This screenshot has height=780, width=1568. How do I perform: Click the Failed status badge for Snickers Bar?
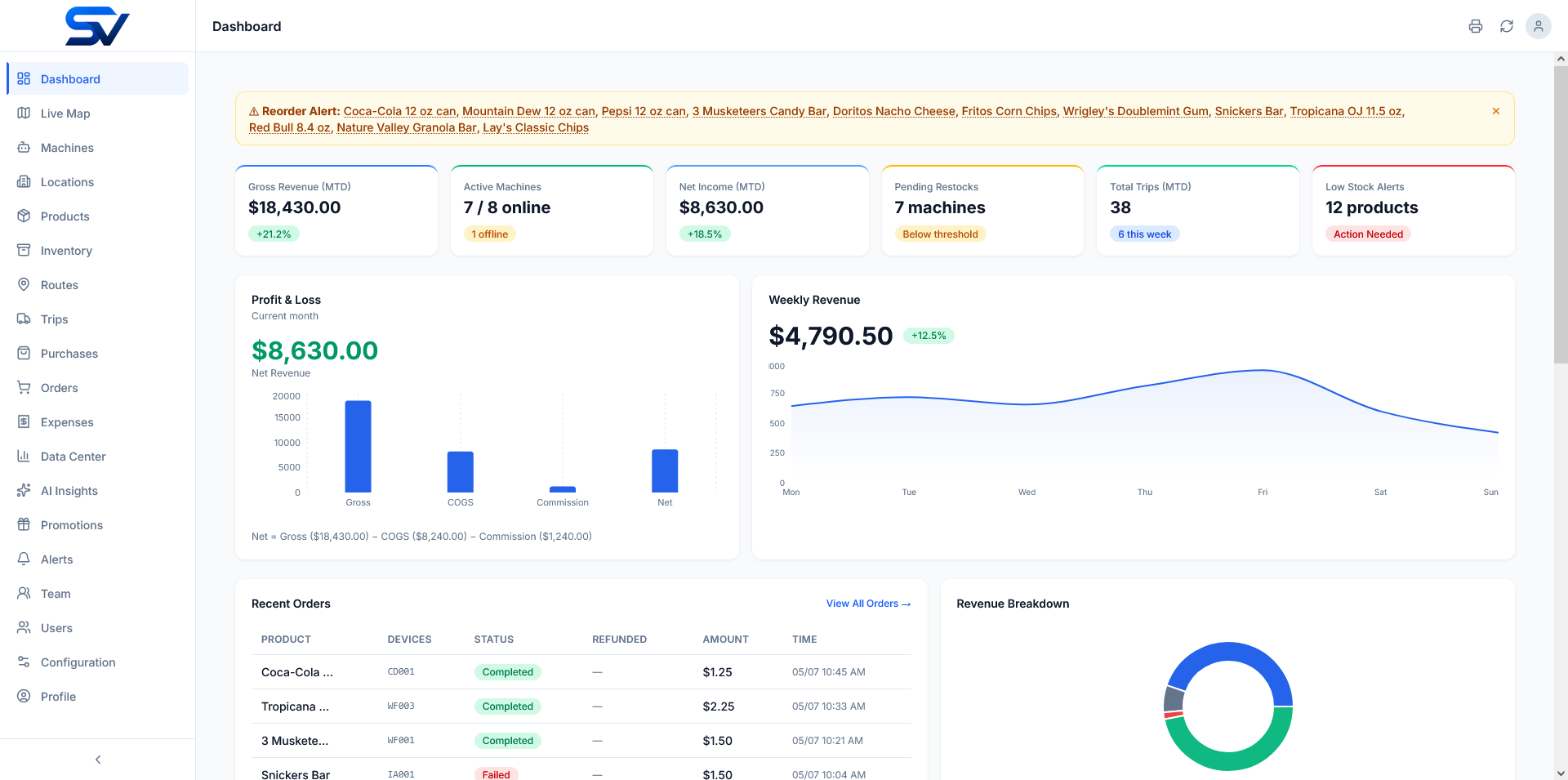(x=496, y=774)
